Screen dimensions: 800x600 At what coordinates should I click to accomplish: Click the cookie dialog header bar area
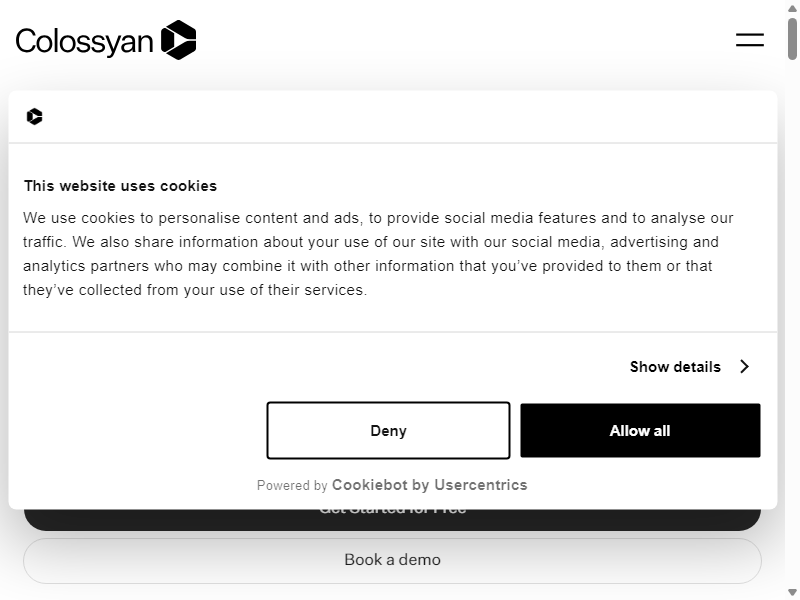click(393, 117)
